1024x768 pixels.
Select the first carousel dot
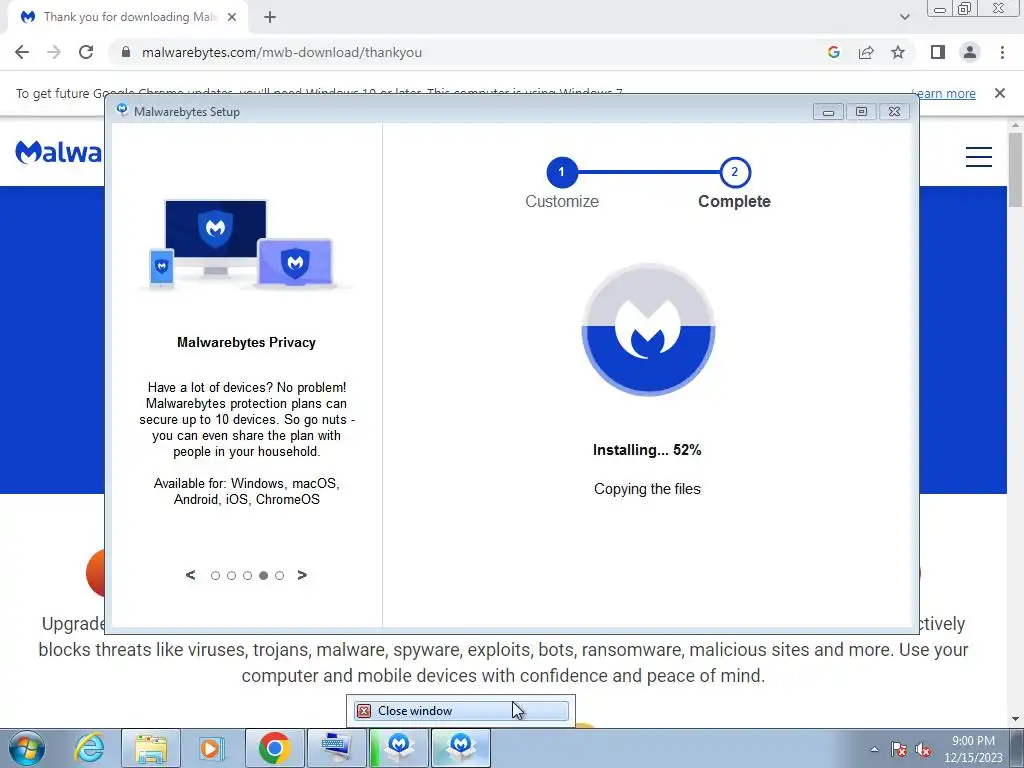click(x=216, y=575)
